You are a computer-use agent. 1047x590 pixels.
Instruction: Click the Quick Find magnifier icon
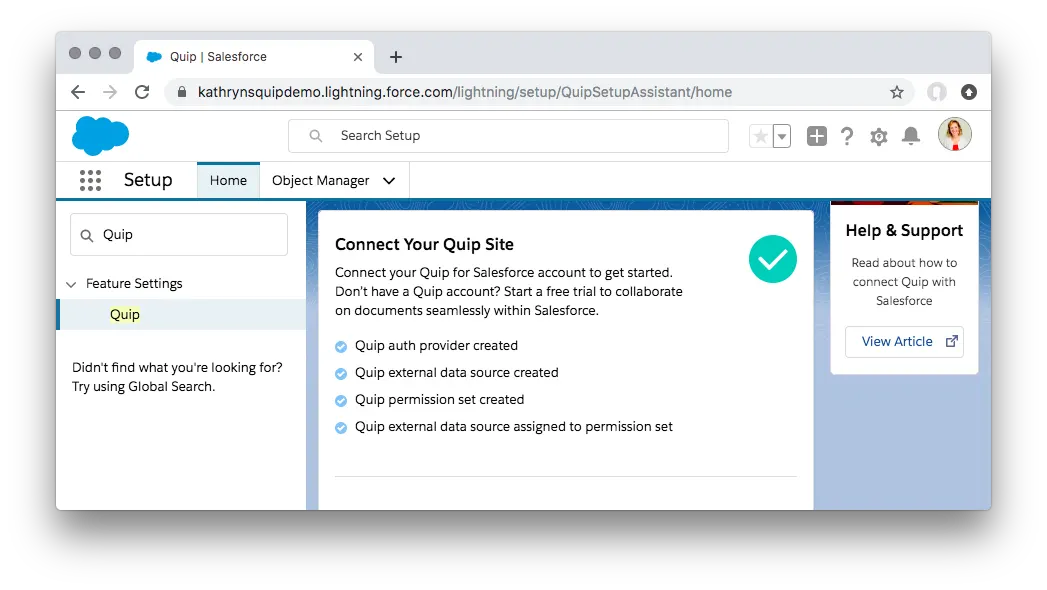click(x=87, y=235)
